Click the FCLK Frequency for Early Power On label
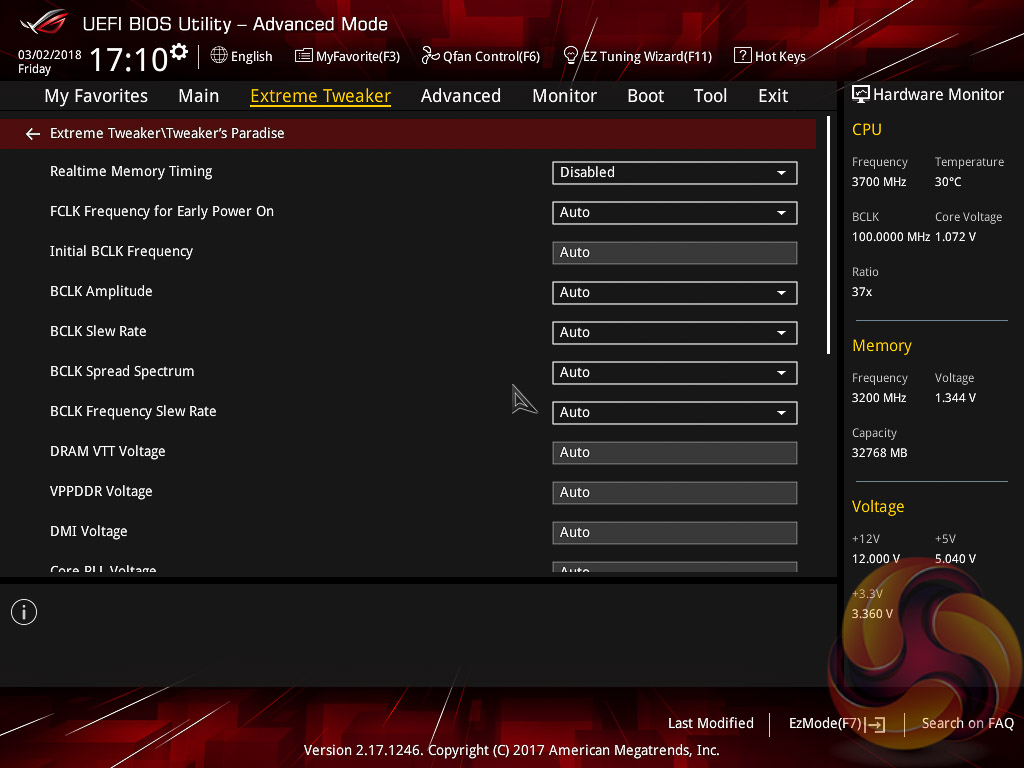The height and width of the screenshot is (768, 1024). pyautogui.click(x=162, y=211)
